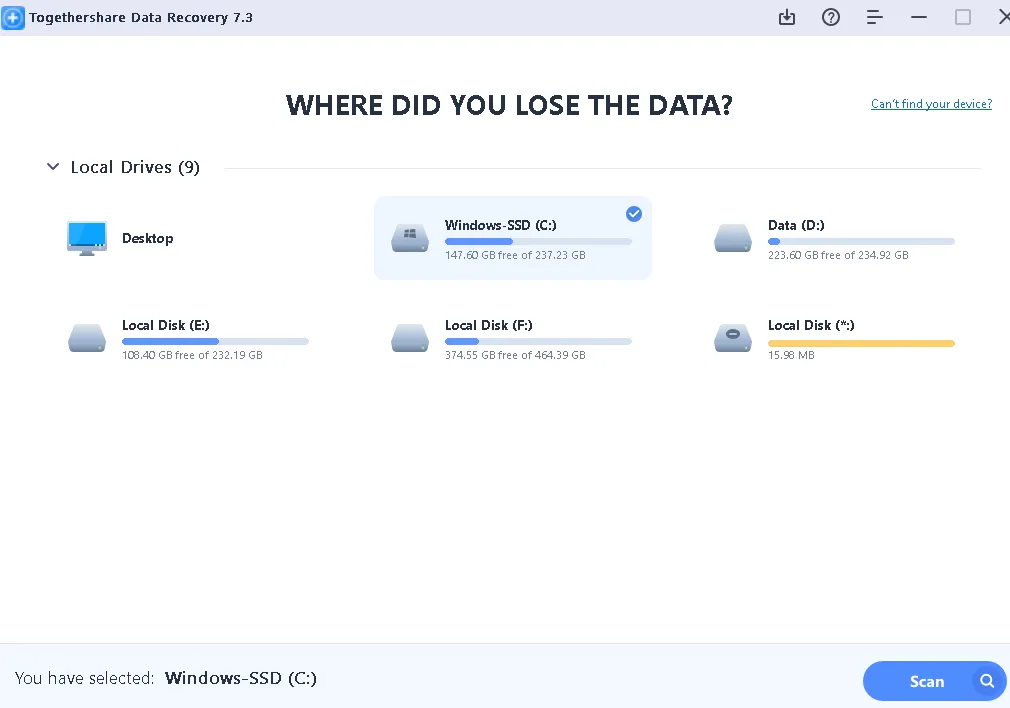
Task: Click the Windows-SSD (C:) drive icon
Action: (x=410, y=238)
